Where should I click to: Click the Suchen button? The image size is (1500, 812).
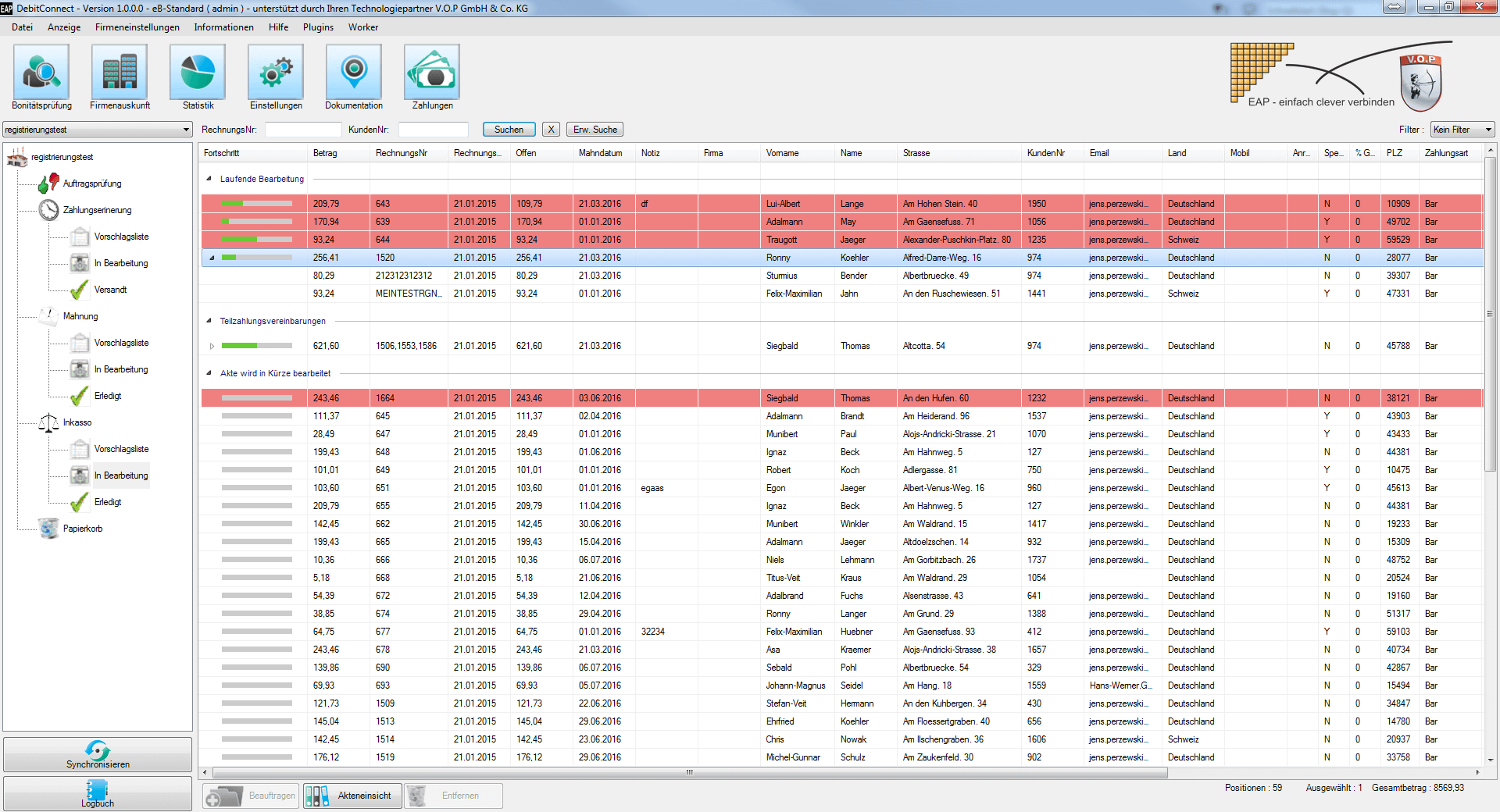pyautogui.click(x=509, y=130)
